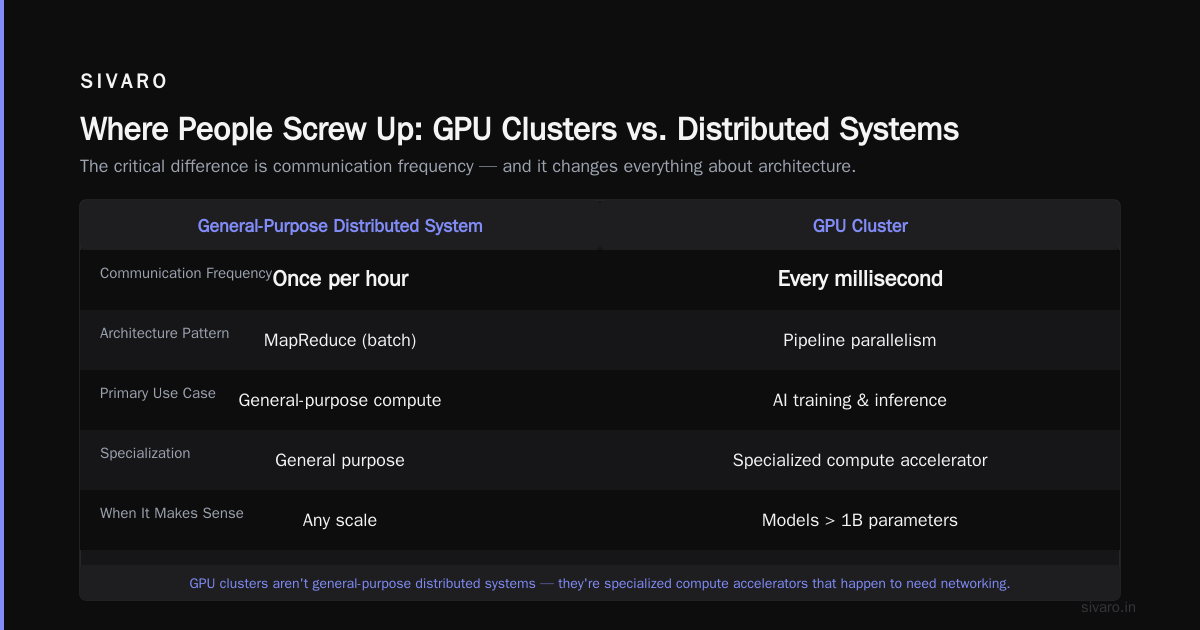Click the Specialization row label
The height and width of the screenshot is (630, 1200).
[x=145, y=453]
